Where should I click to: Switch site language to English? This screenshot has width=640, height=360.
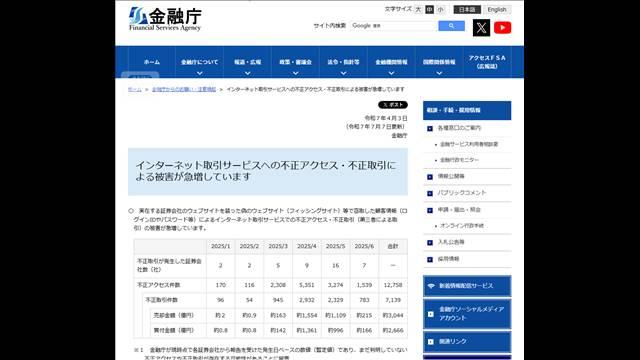(x=497, y=9)
